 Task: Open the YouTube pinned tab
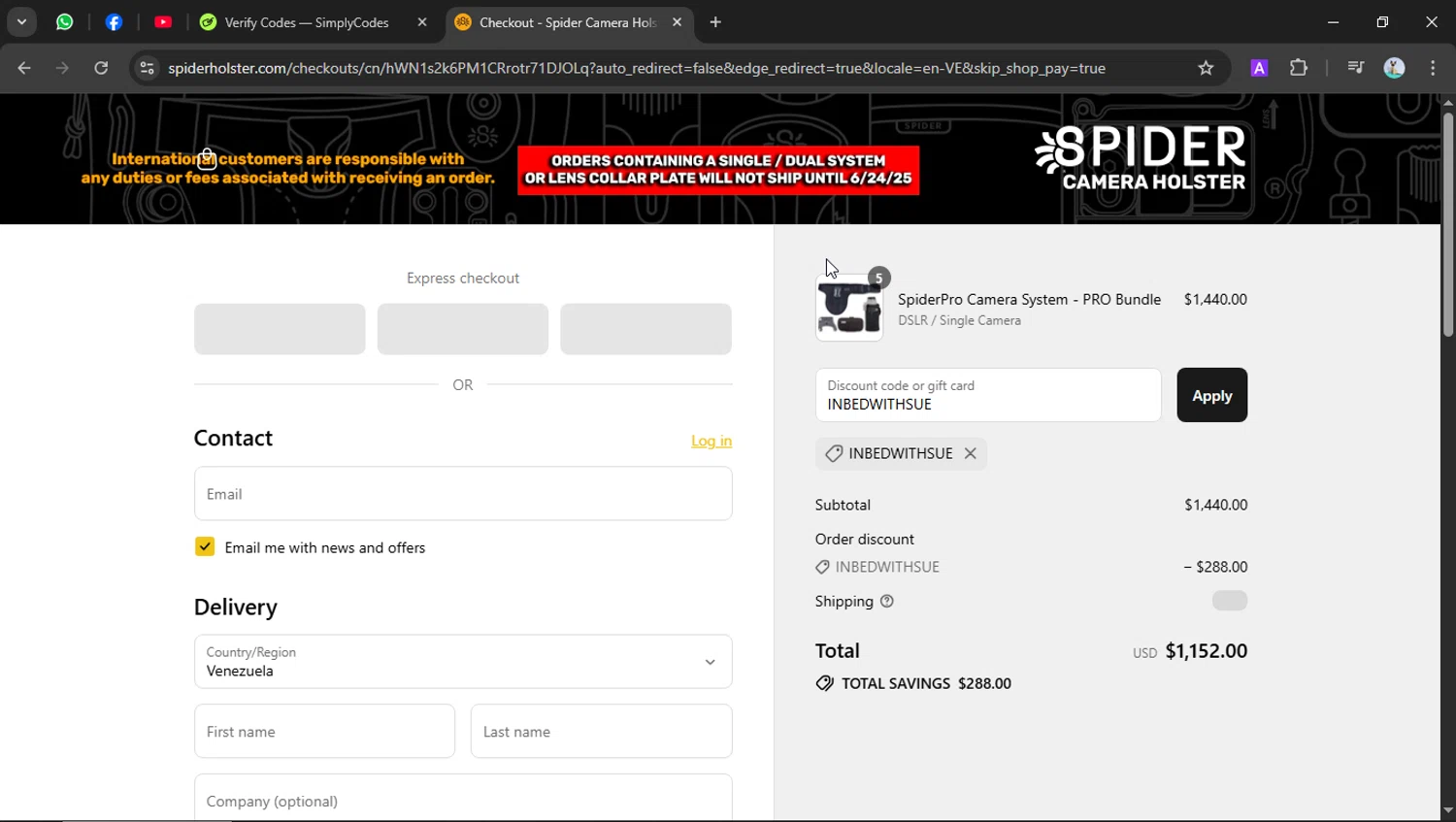pos(163,22)
